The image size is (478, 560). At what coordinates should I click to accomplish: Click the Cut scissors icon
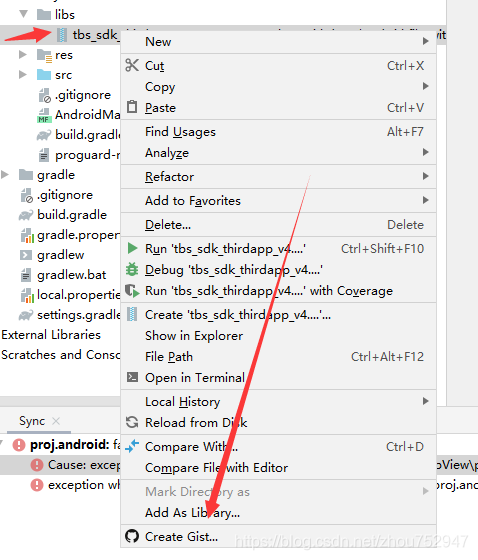pos(132,65)
